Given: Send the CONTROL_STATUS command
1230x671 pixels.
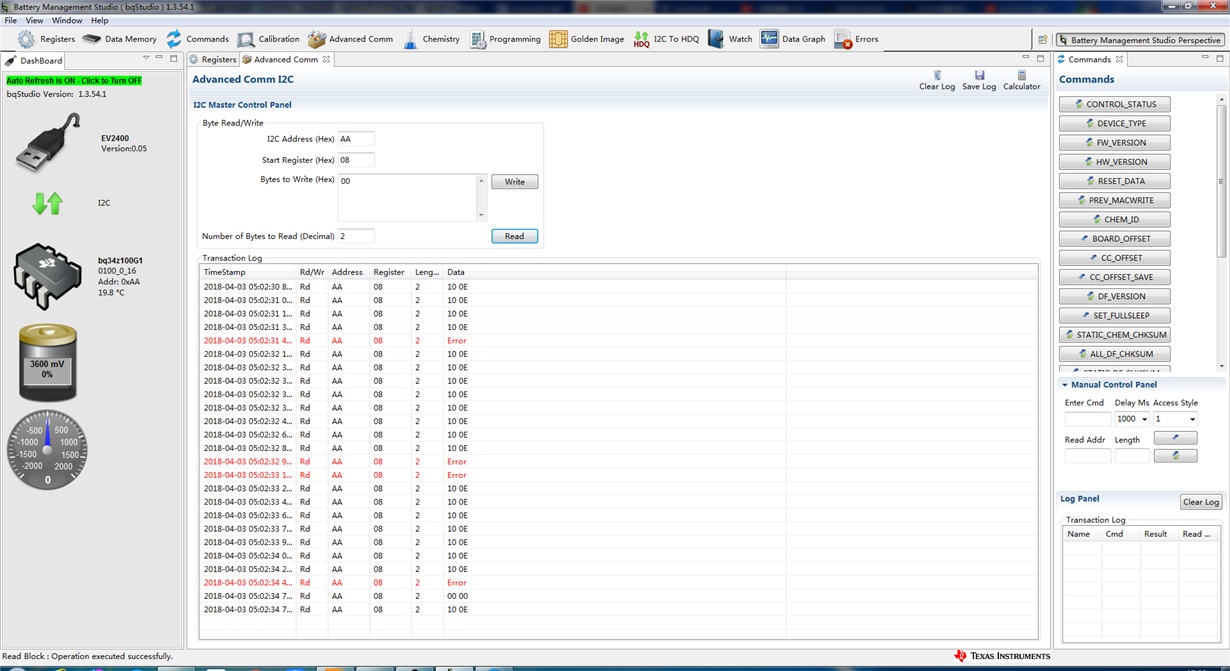Looking at the screenshot, I should click(x=1115, y=104).
